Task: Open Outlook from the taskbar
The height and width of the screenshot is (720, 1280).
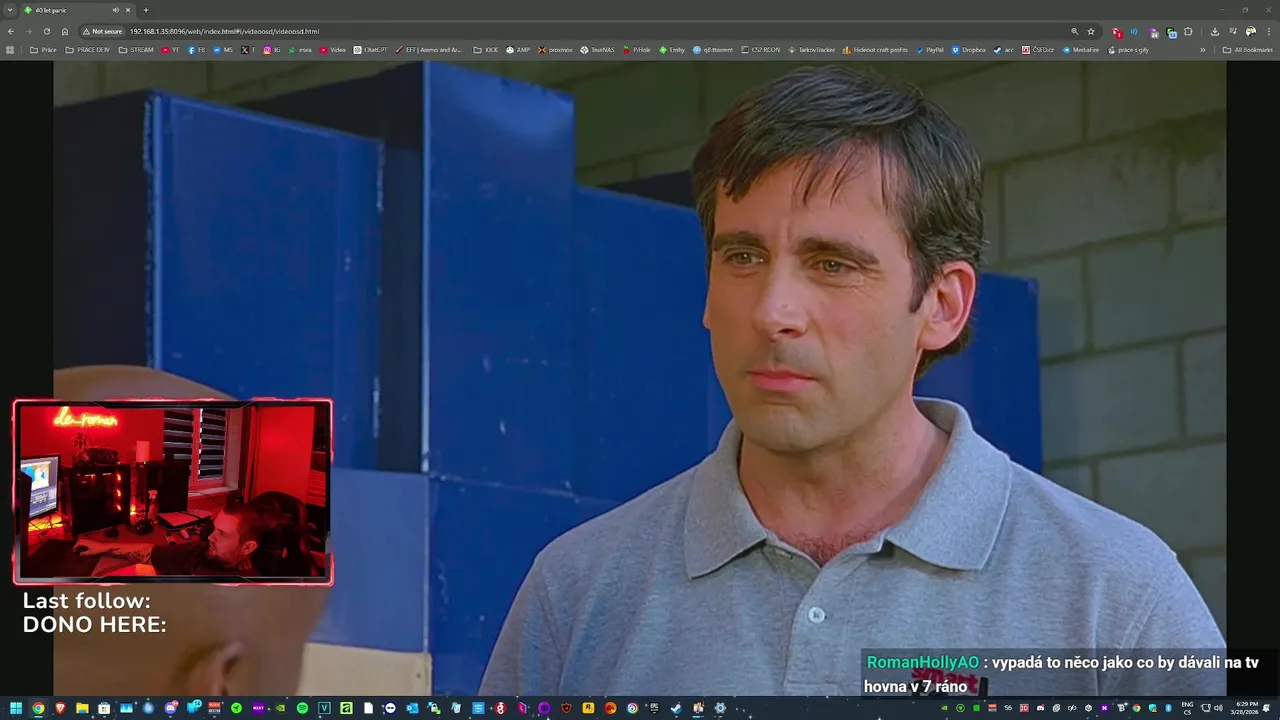Action: pyautogui.click(x=412, y=708)
